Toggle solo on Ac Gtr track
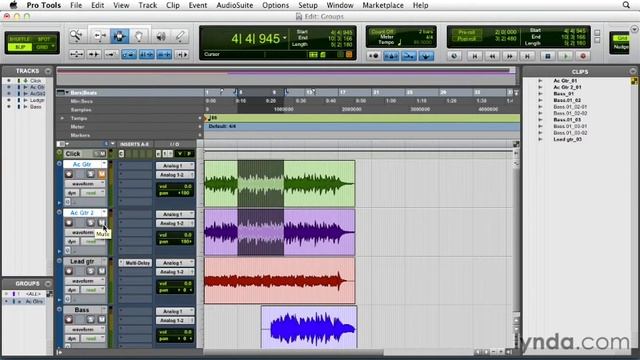The height and width of the screenshot is (360, 640). (91, 174)
